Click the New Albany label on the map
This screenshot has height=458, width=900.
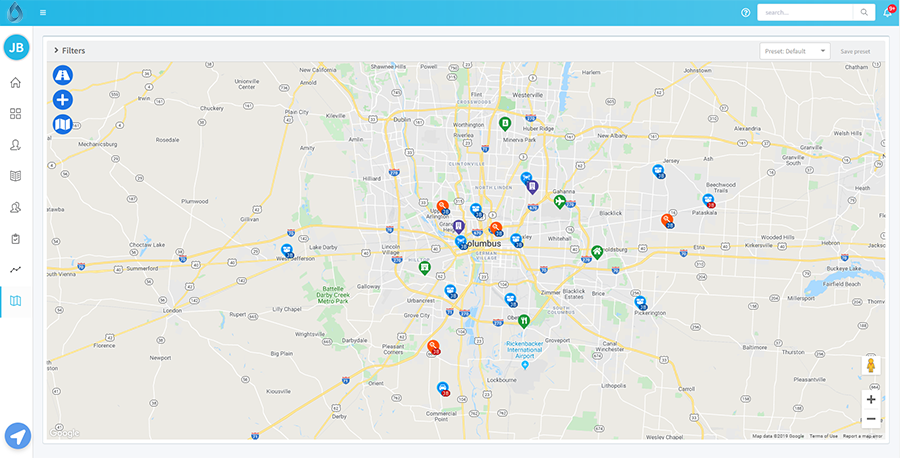611,136
